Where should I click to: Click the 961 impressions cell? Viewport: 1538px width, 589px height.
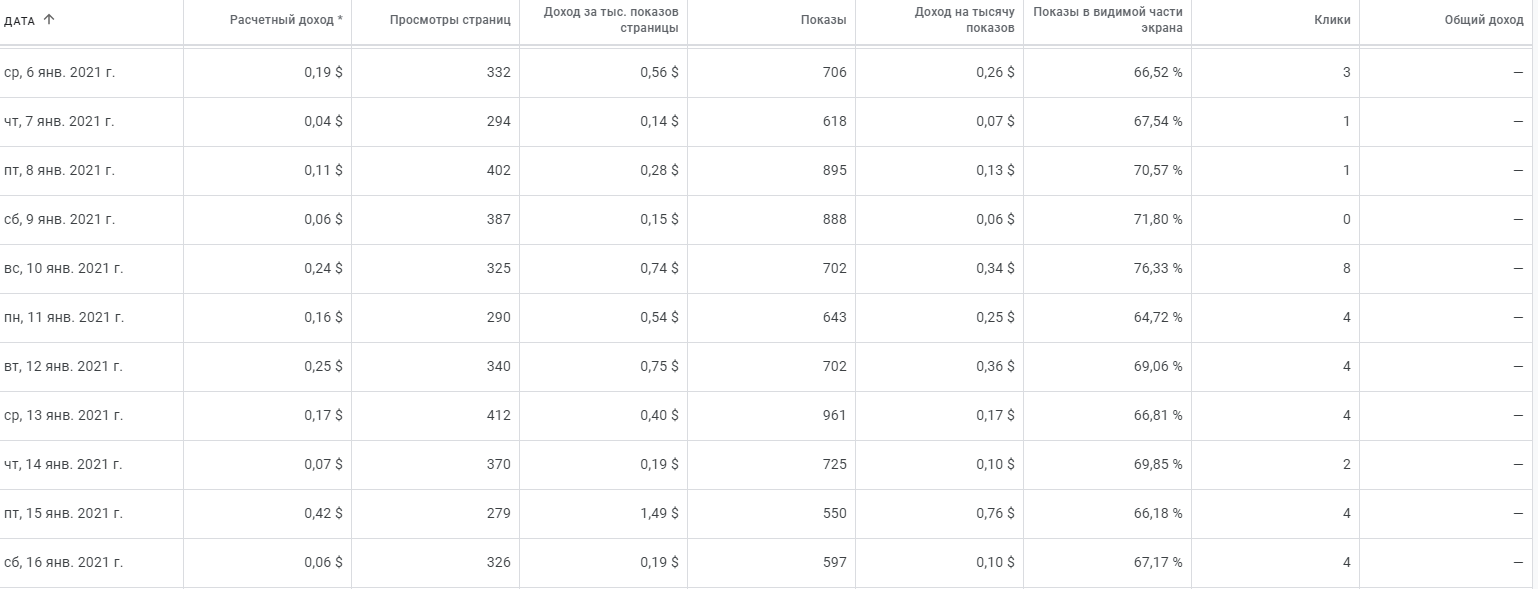pyautogui.click(x=834, y=415)
